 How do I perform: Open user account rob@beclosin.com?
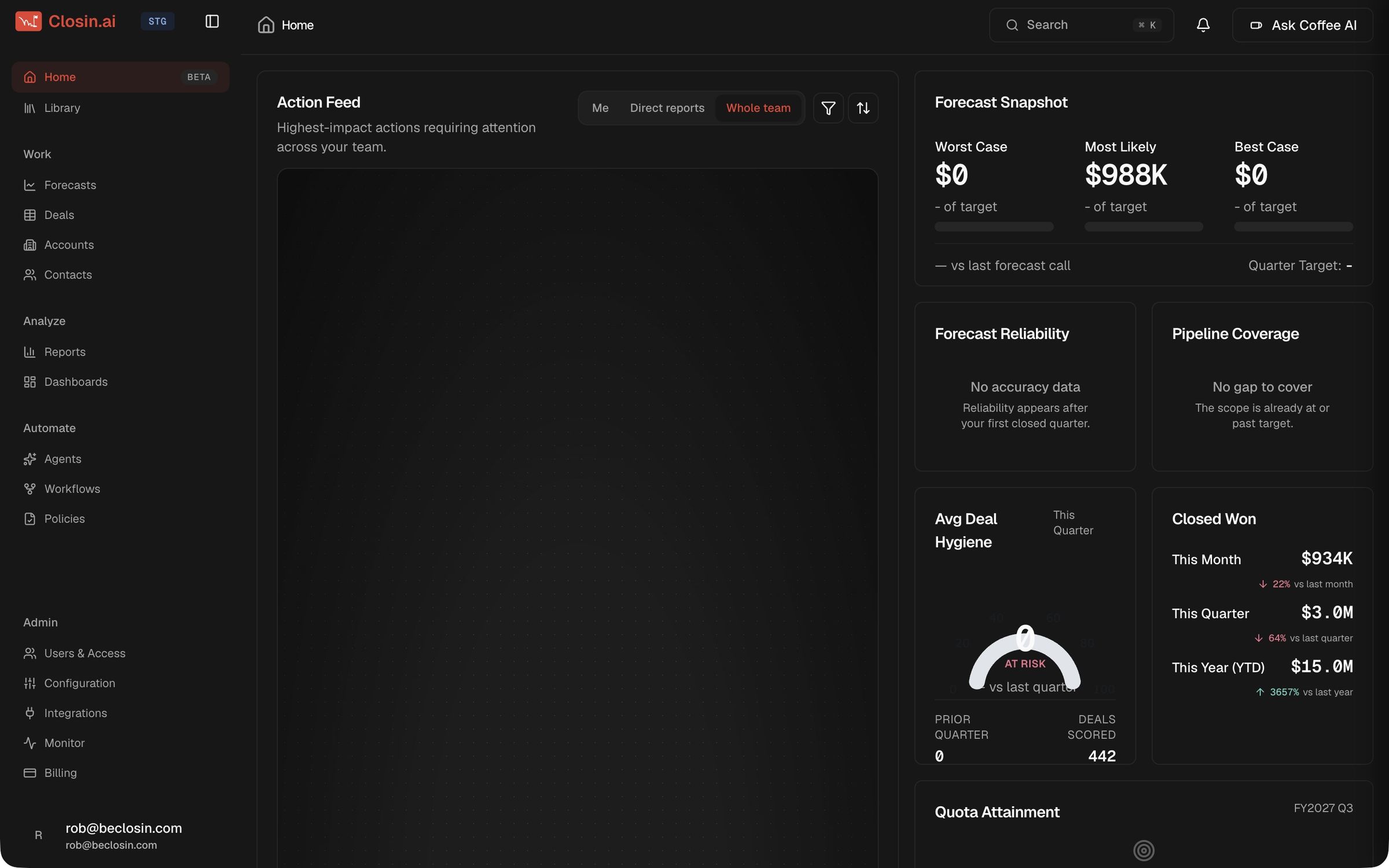point(120,836)
